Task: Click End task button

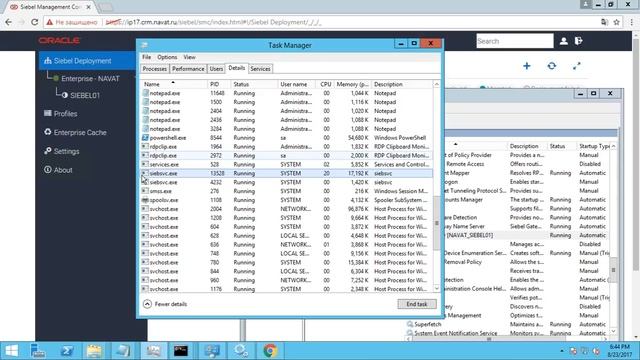Action: pos(417,304)
